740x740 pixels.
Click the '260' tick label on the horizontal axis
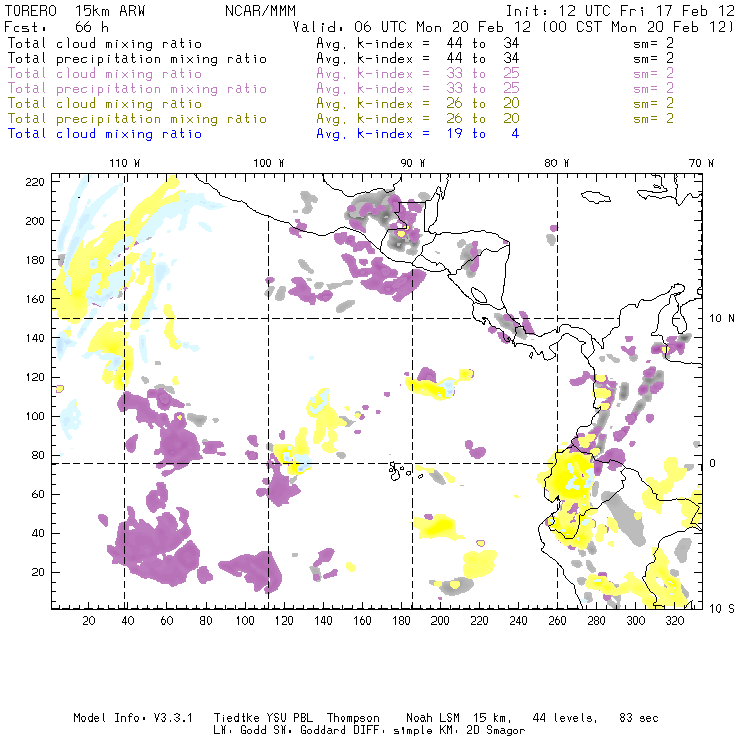pyautogui.click(x=557, y=621)
